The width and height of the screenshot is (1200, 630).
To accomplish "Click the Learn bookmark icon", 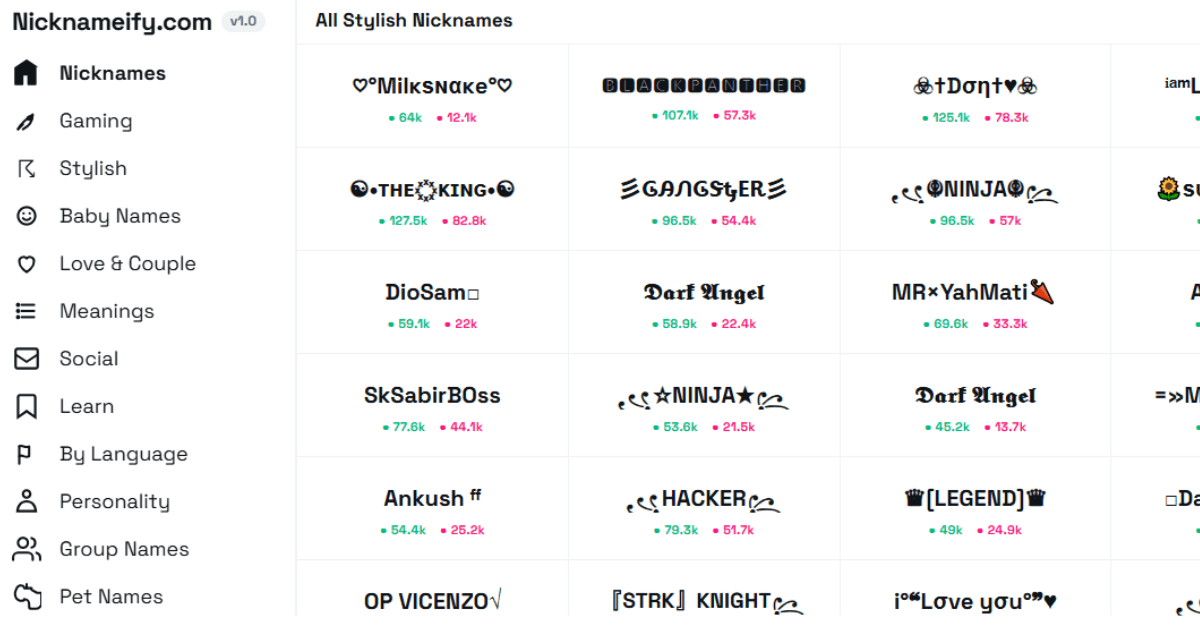I will [26, 406].
